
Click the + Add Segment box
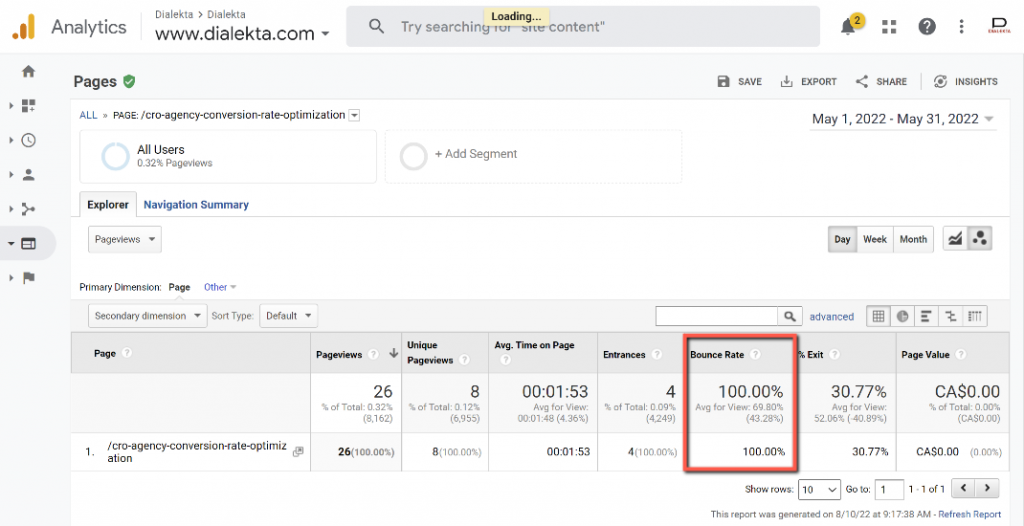[533, 156]
